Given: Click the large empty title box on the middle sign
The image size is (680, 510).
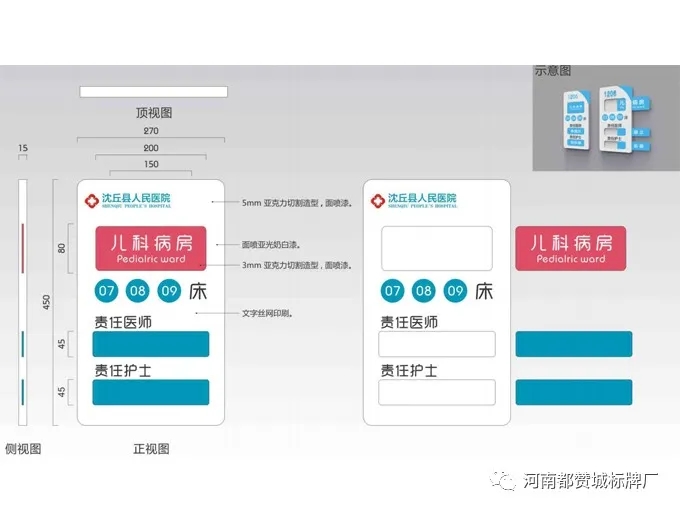Looking at the screenshot, I should pos(436,248).
